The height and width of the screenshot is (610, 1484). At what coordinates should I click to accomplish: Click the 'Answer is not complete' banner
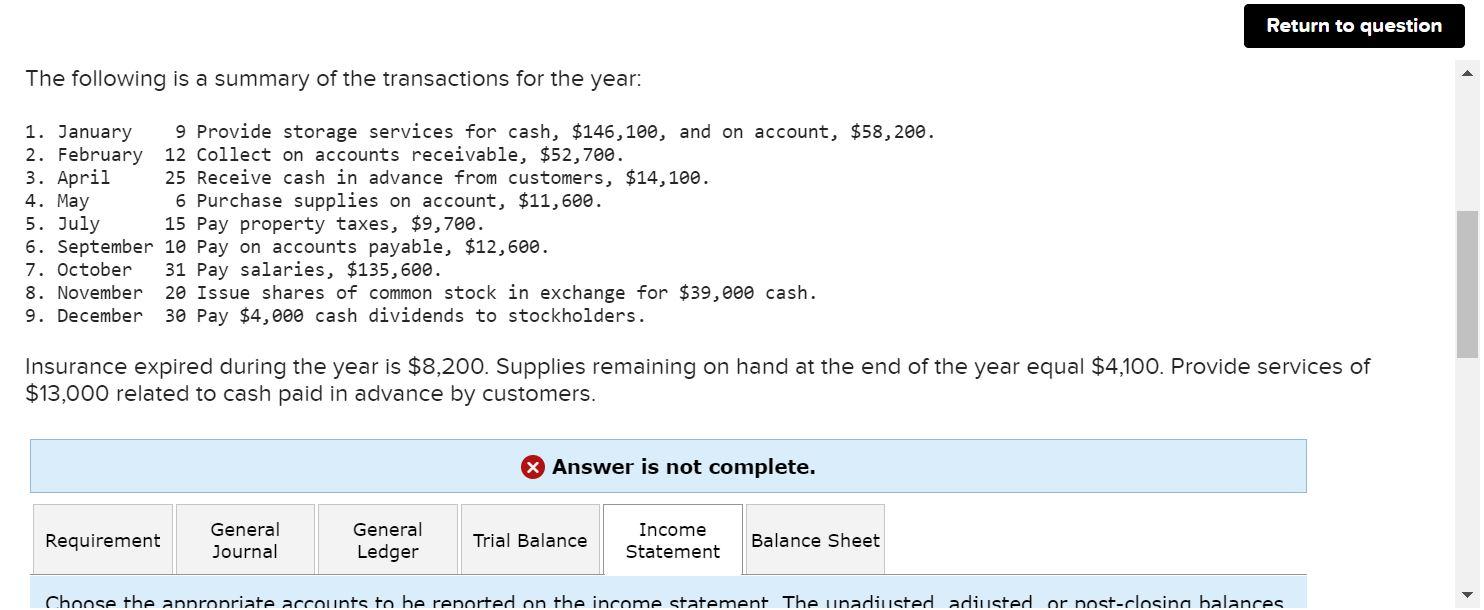[667, 466]
